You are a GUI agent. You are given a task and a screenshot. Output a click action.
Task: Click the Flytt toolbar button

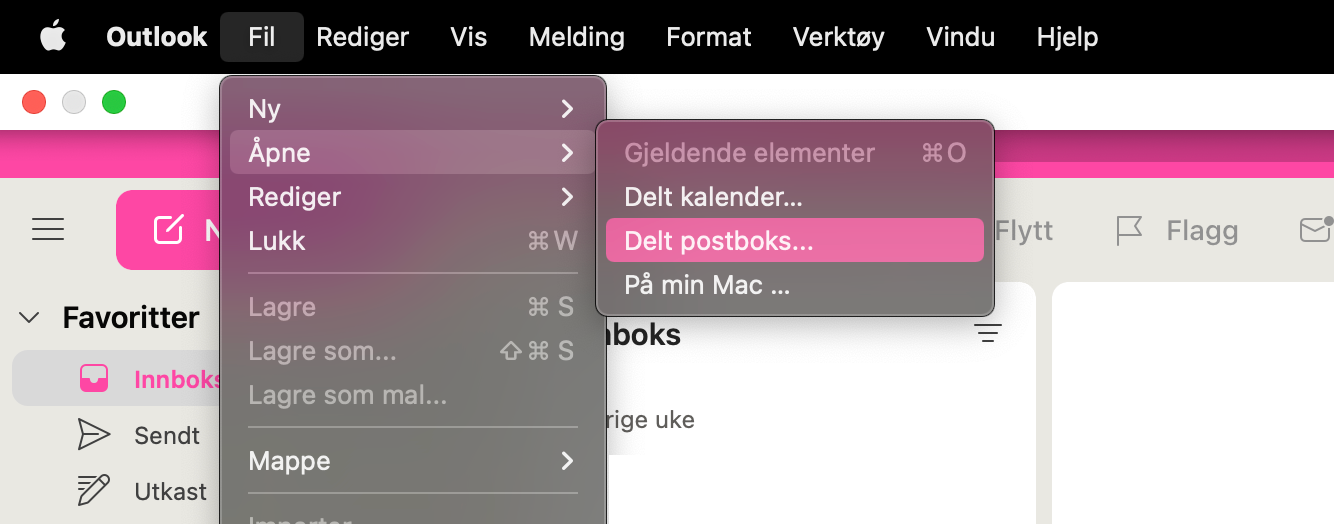click(1024, 231)
